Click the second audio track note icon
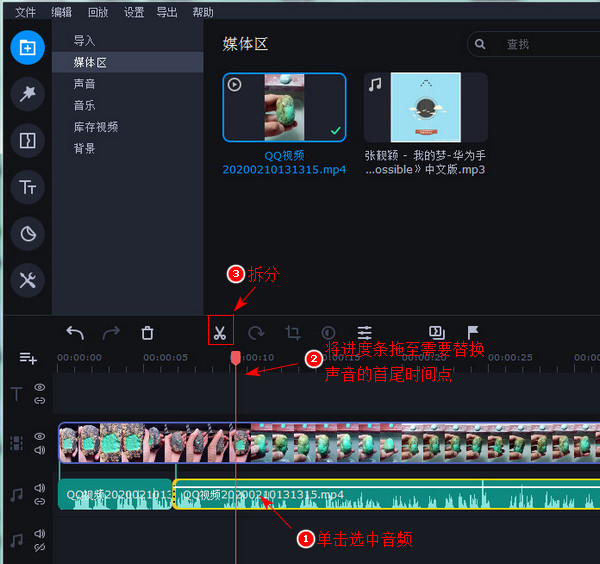The width and height of the screenshot is (600, 564). [16, 540]
